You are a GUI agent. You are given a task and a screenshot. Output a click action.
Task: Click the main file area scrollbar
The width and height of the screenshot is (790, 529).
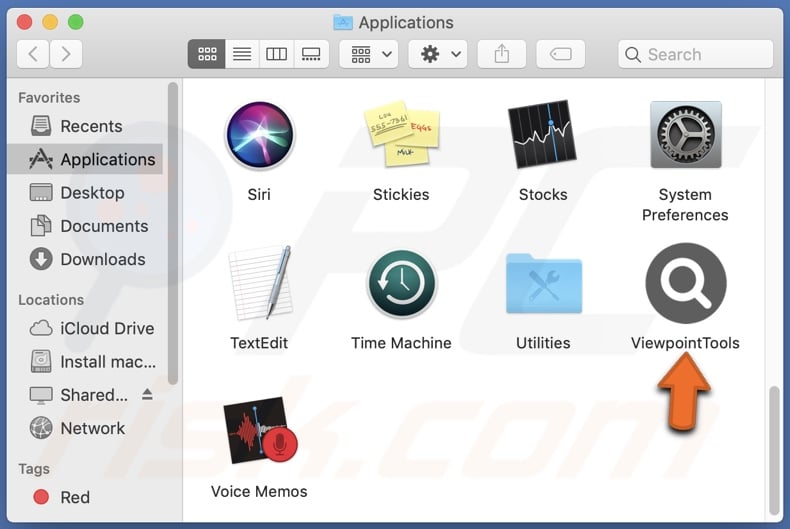tap(775, 450)
